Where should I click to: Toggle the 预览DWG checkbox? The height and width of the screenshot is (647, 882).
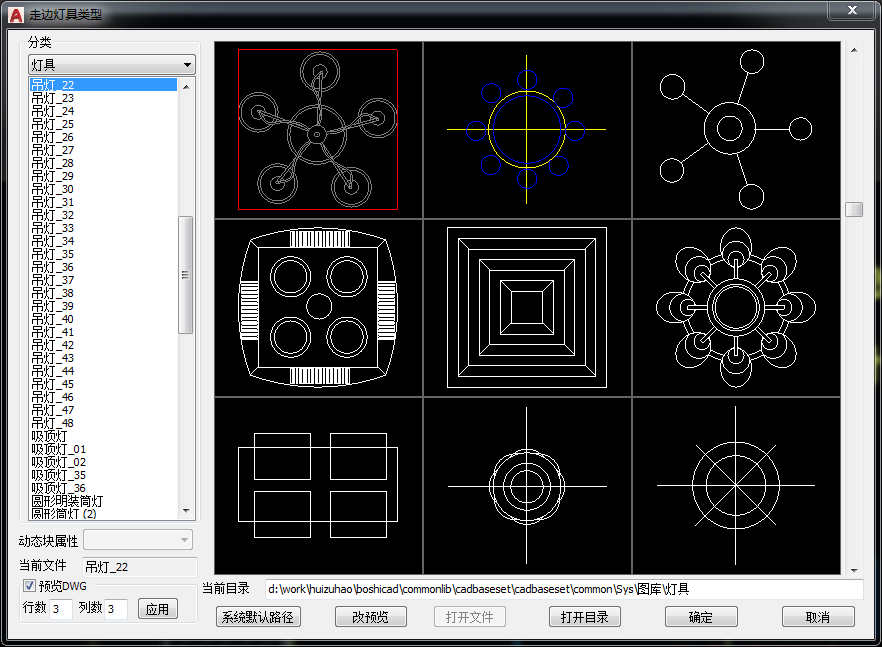coord(29,586)
